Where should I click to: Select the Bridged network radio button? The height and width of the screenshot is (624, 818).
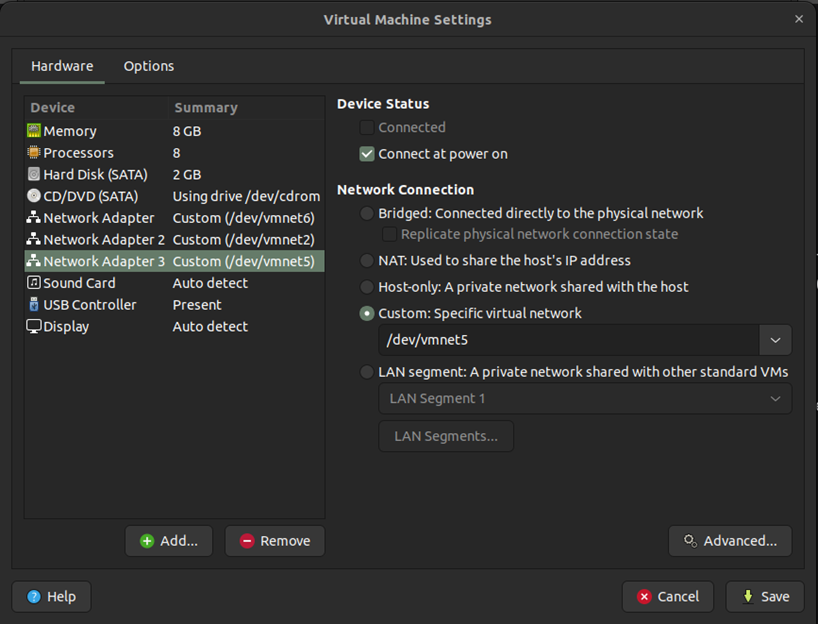pos(367,213)
